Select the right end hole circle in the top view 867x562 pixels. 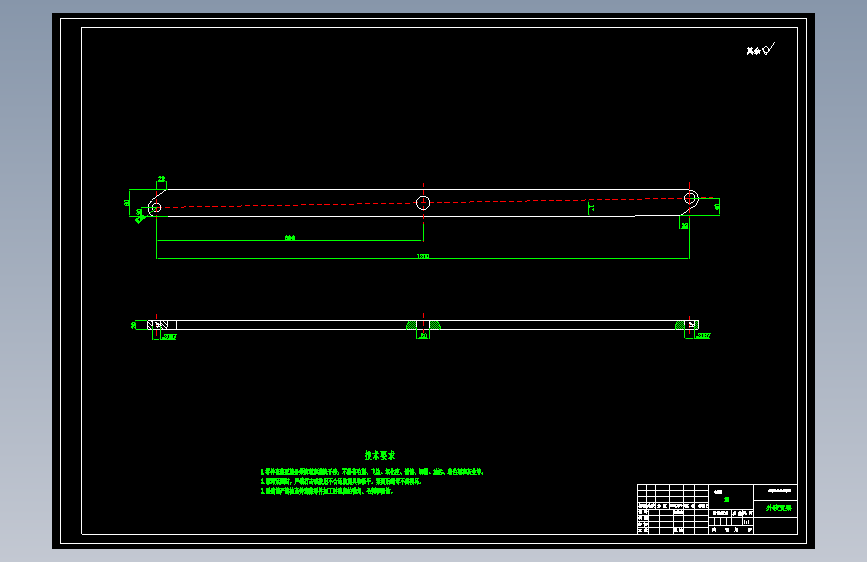click(691, 198)
